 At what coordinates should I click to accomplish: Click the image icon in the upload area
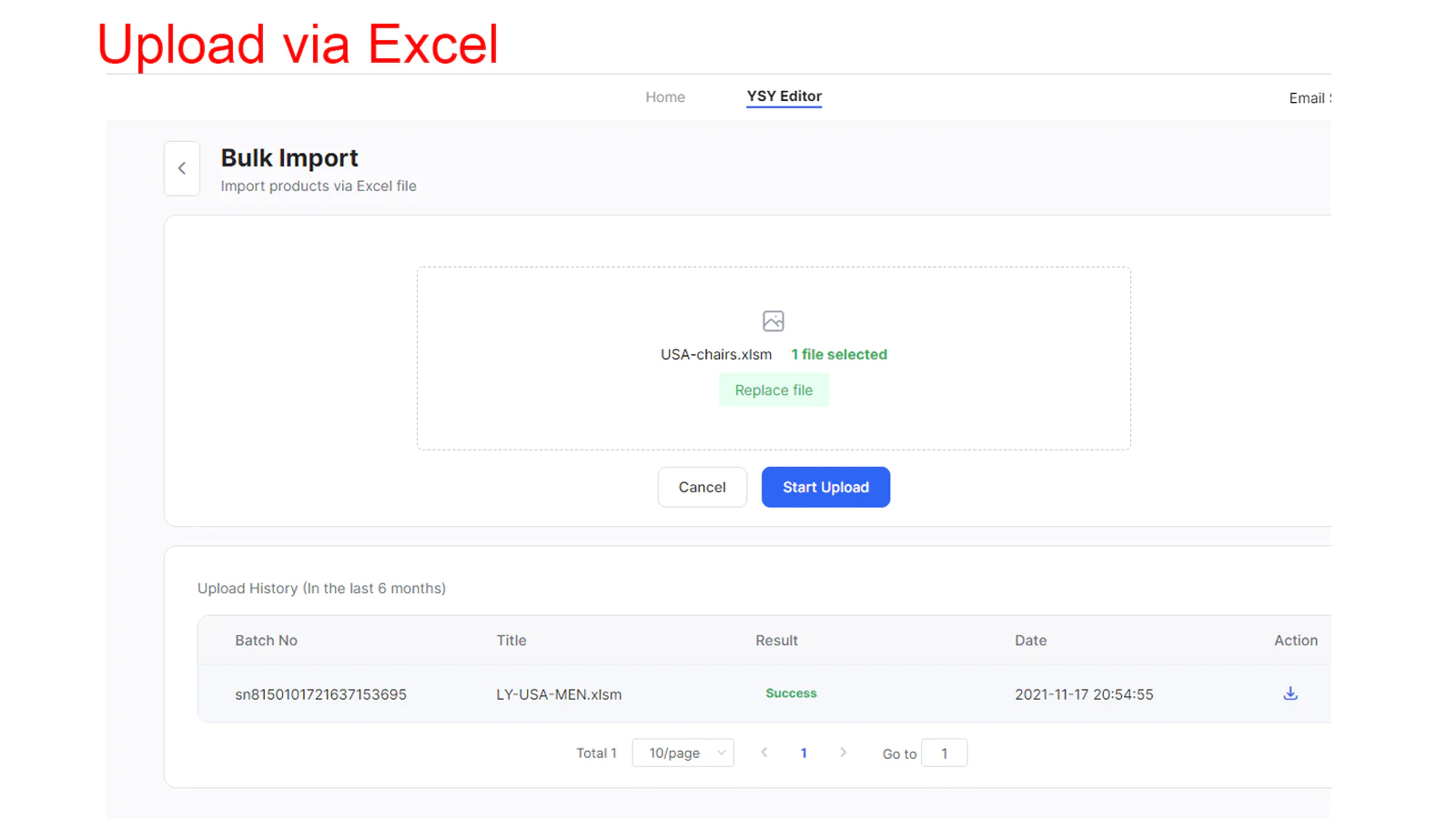773,321
